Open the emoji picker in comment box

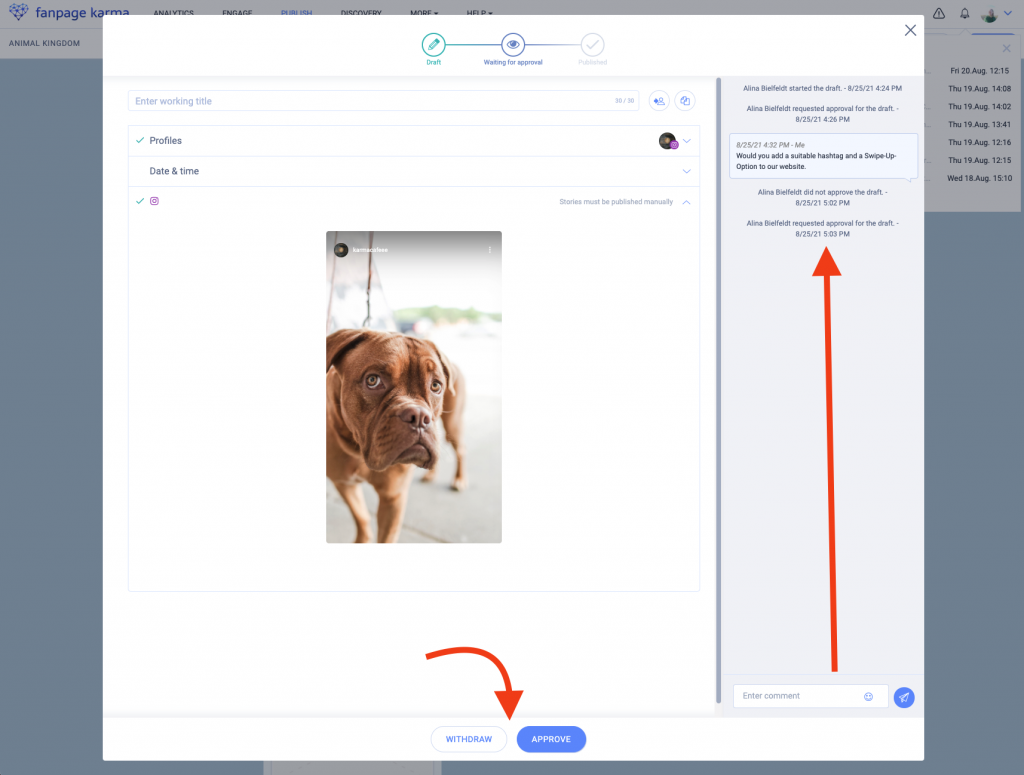[868, 696]
